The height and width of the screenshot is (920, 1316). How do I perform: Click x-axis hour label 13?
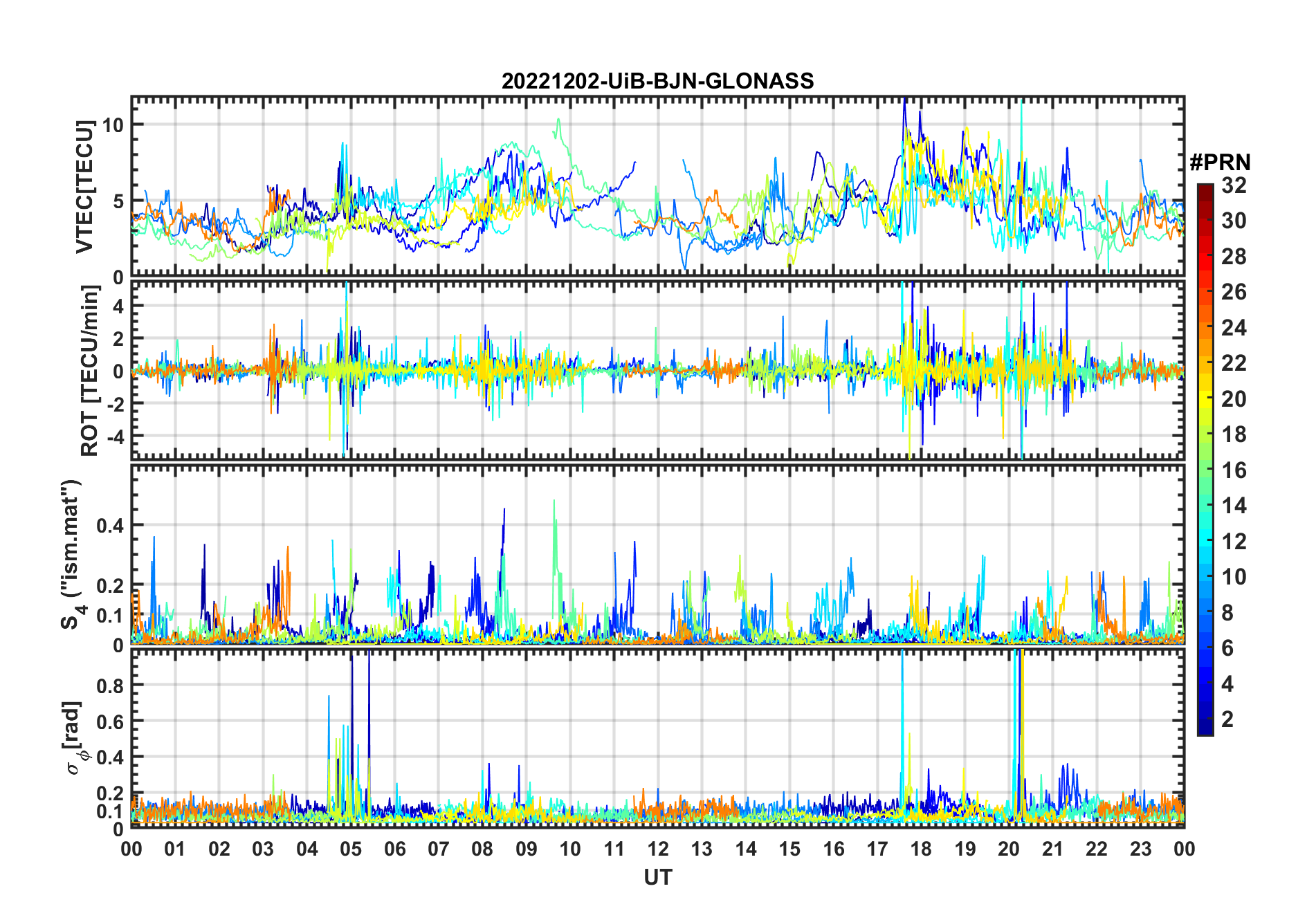pos(702,849)
